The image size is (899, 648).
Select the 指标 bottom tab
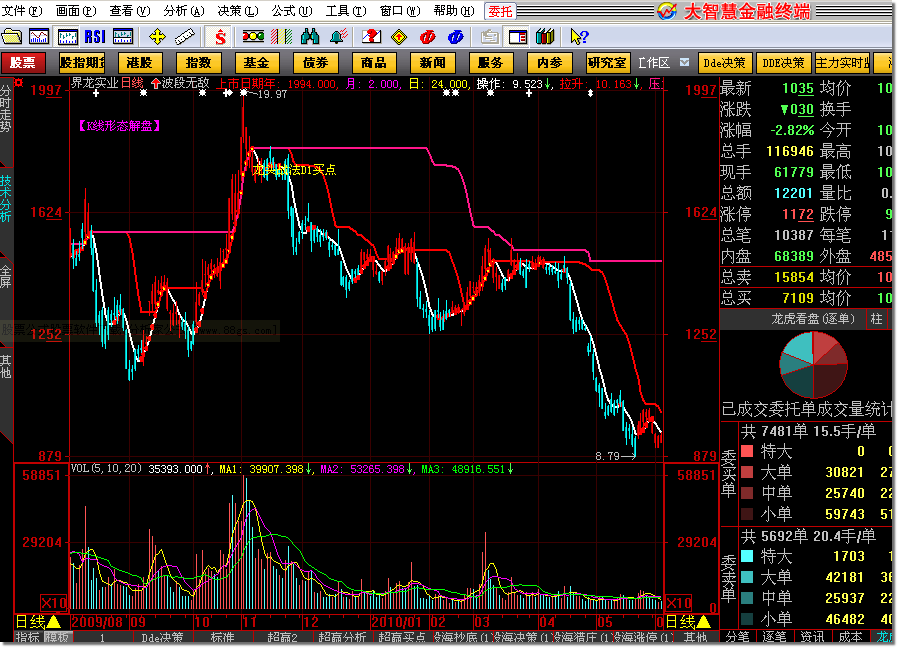27,637
